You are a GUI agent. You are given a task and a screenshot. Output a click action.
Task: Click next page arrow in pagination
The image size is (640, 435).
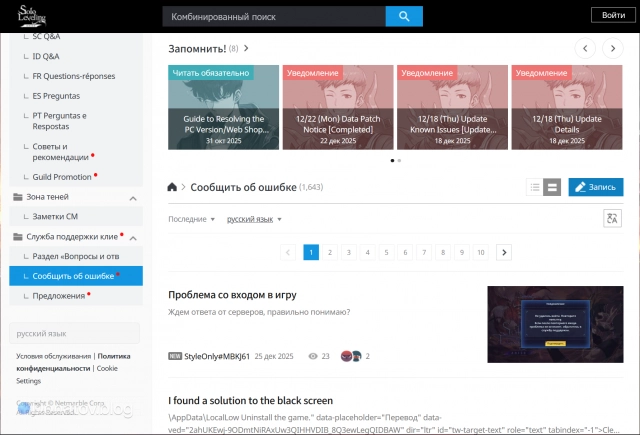(x=504, y=252)
